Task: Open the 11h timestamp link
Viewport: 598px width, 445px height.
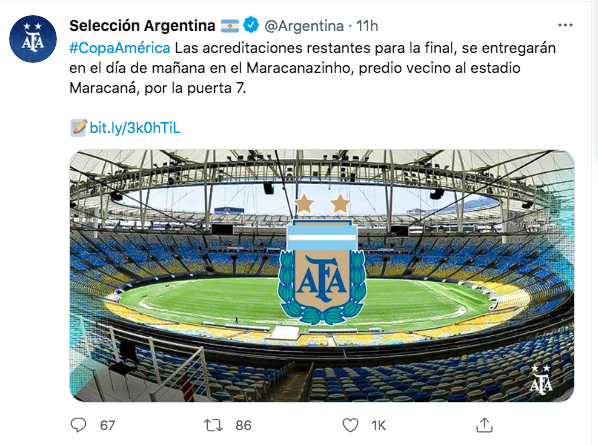Action: (x=367, y=26)
